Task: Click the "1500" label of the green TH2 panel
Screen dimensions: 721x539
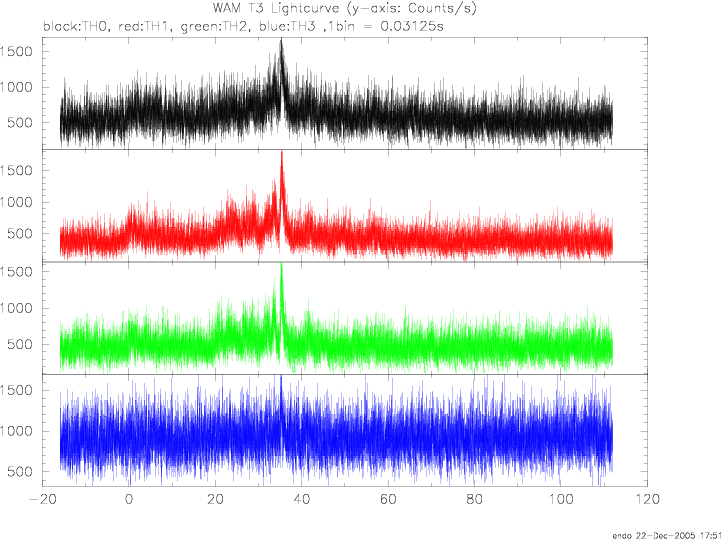Action: coord(17,272)
